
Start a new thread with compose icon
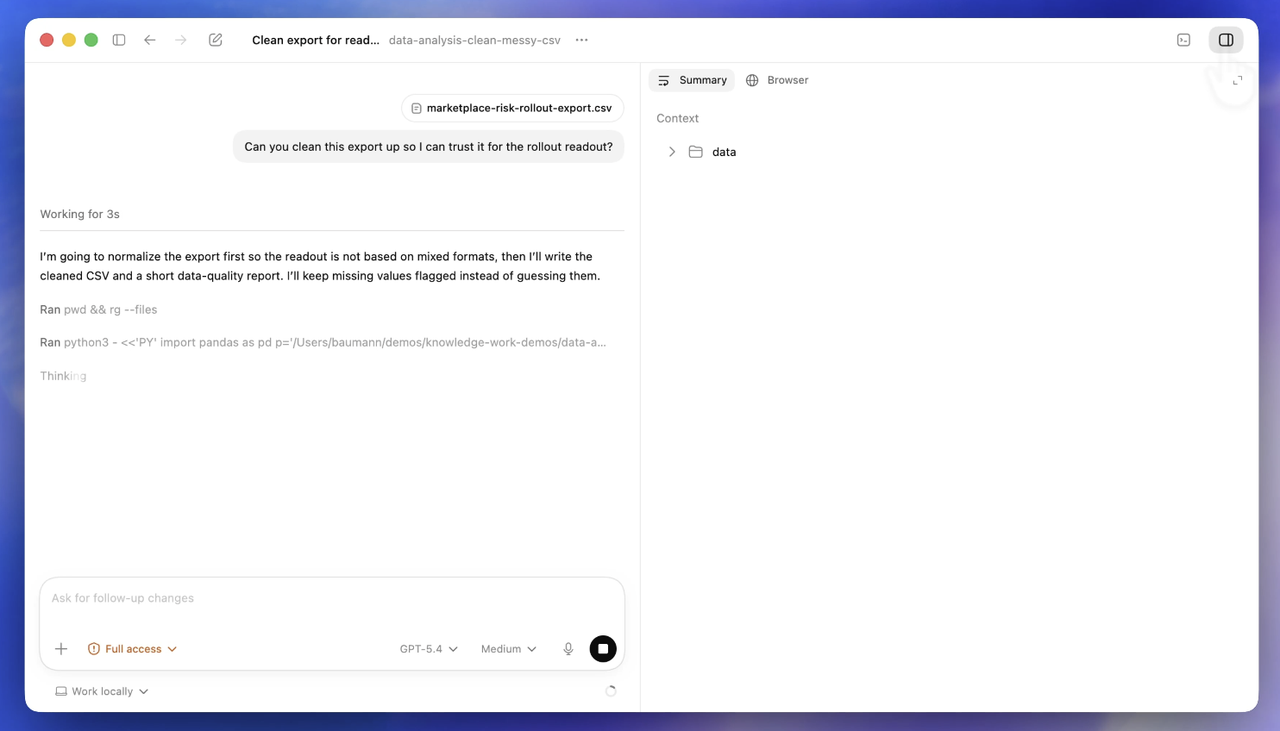click(x=215, y=40)
